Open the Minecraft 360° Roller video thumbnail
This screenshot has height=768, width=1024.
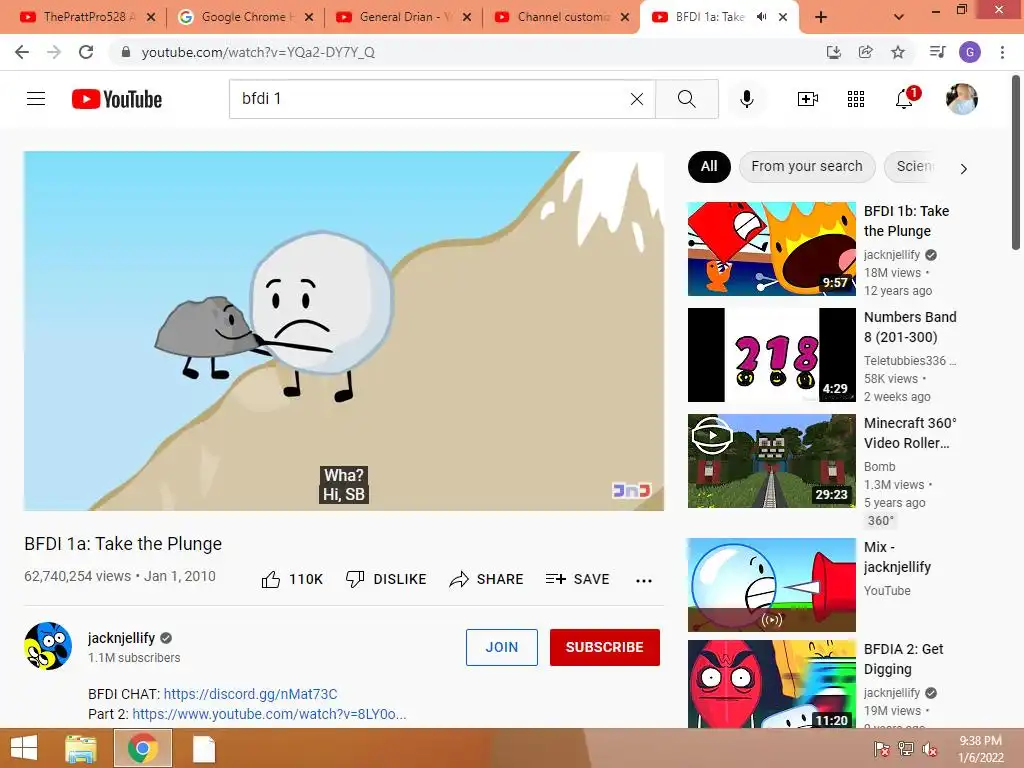click(x=771, y=460)
